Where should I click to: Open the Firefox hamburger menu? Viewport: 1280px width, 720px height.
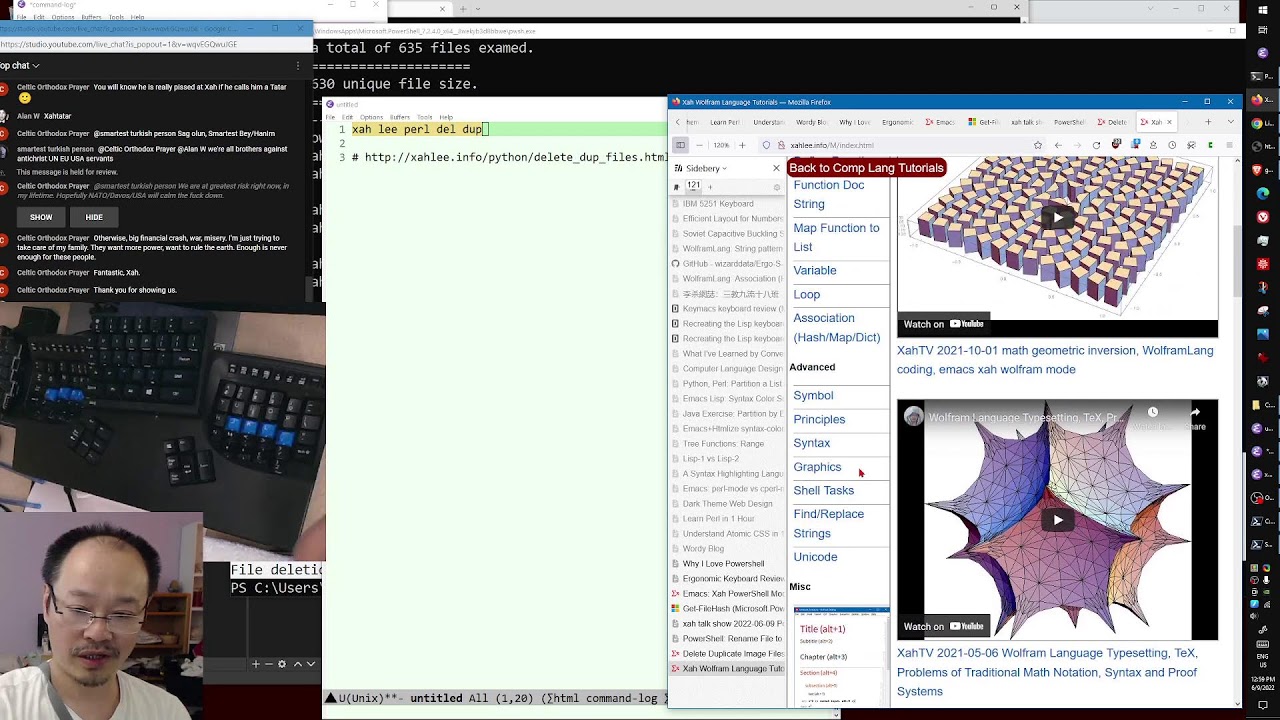coord(1229,145)
